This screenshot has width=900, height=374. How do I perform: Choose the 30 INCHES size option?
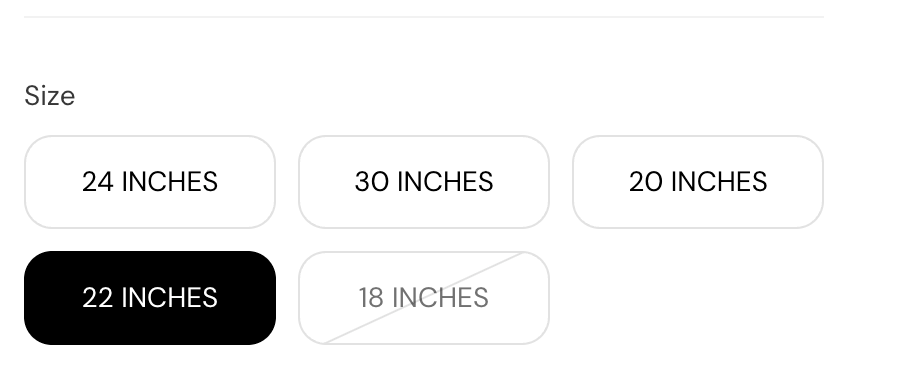point(424,182)
